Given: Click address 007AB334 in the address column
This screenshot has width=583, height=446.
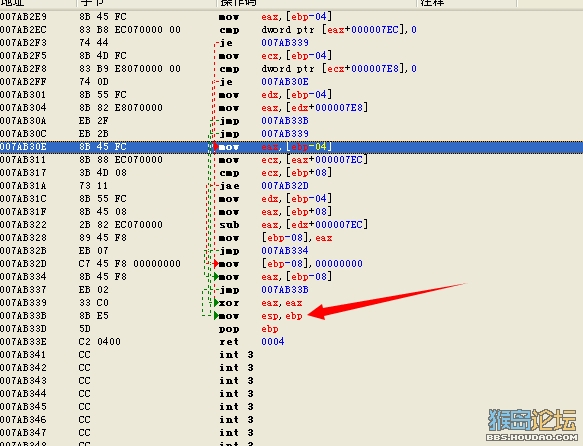Looking at the screenshot, I should [x=23, y=277].
